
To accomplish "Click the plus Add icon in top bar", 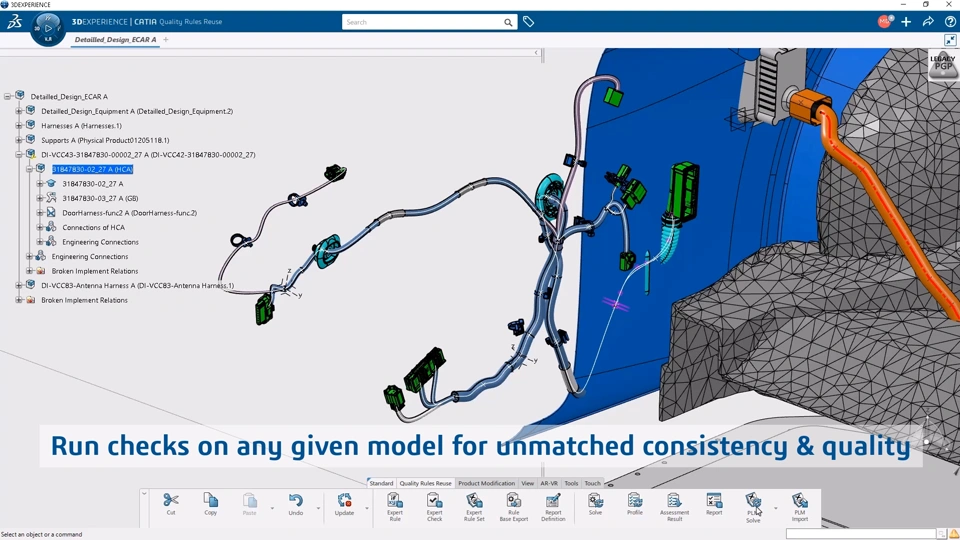I will pyautogui.click(x=906, y=22).
